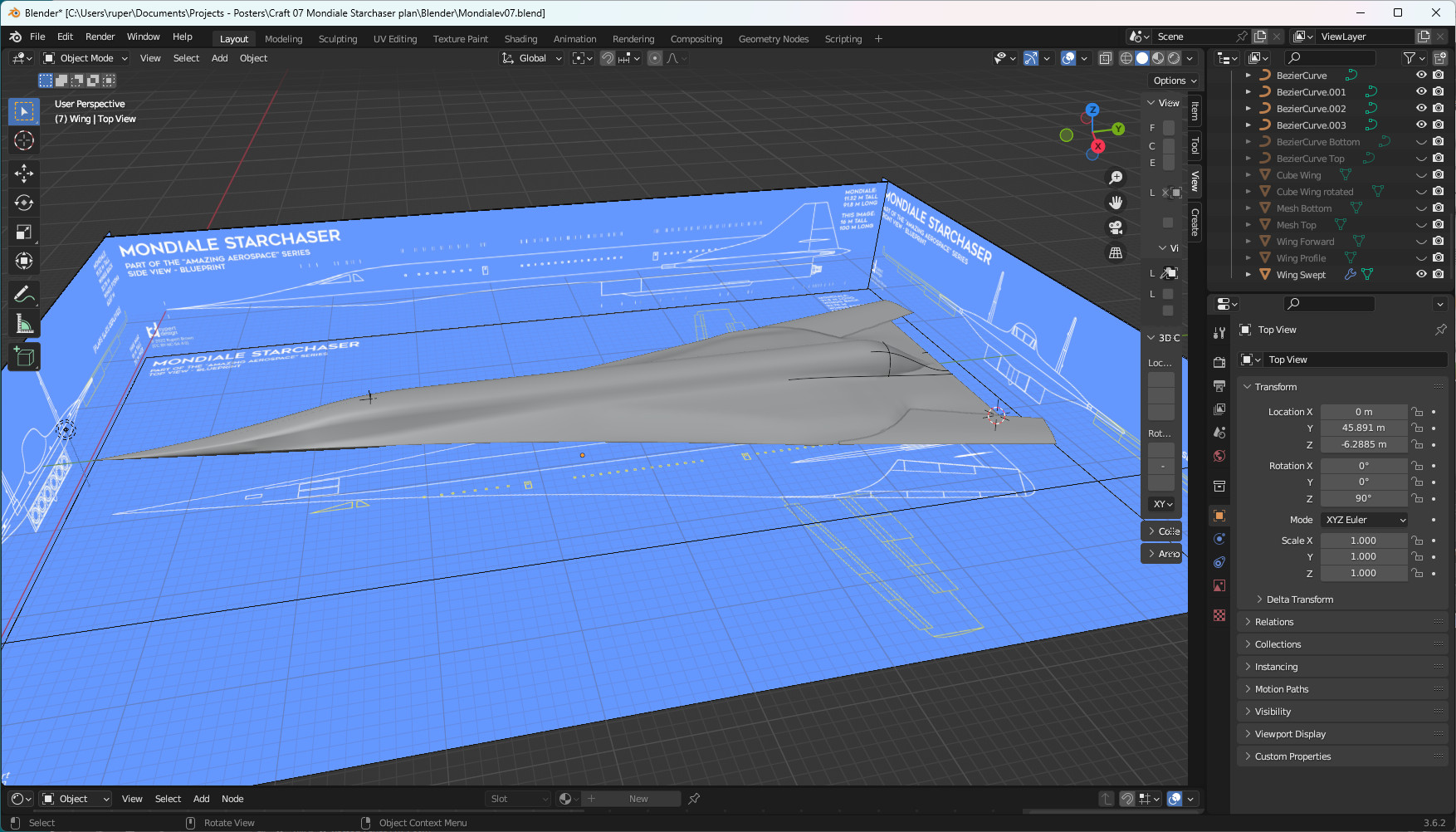Click the pan view hand icon

click(1116, 203)
